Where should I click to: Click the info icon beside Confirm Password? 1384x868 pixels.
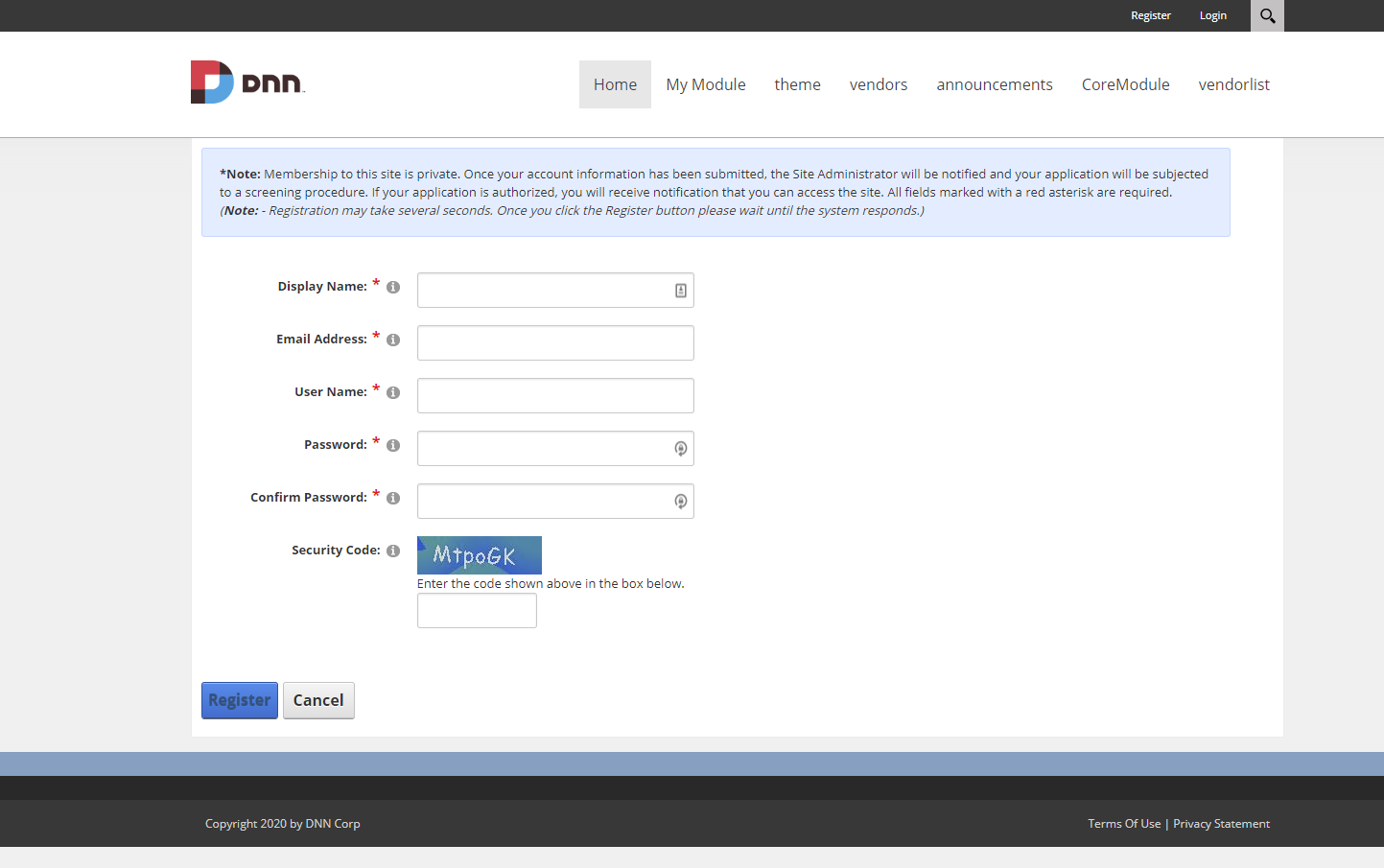click(x=393, y=497)
